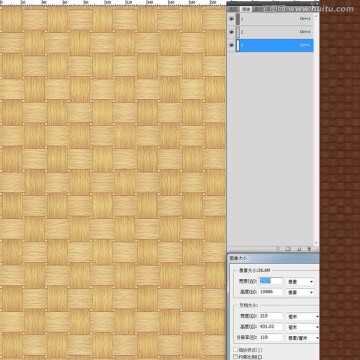This screenshot has width=360, height=360.
Task: Toggle visibility of selected channel 3
Action: 231,45
